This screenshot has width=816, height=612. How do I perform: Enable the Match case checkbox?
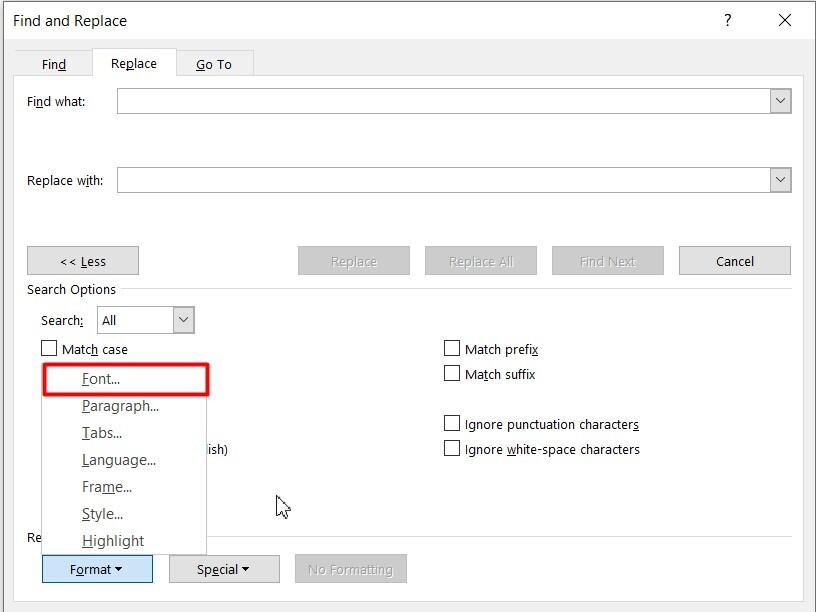[x=49, y=349]
